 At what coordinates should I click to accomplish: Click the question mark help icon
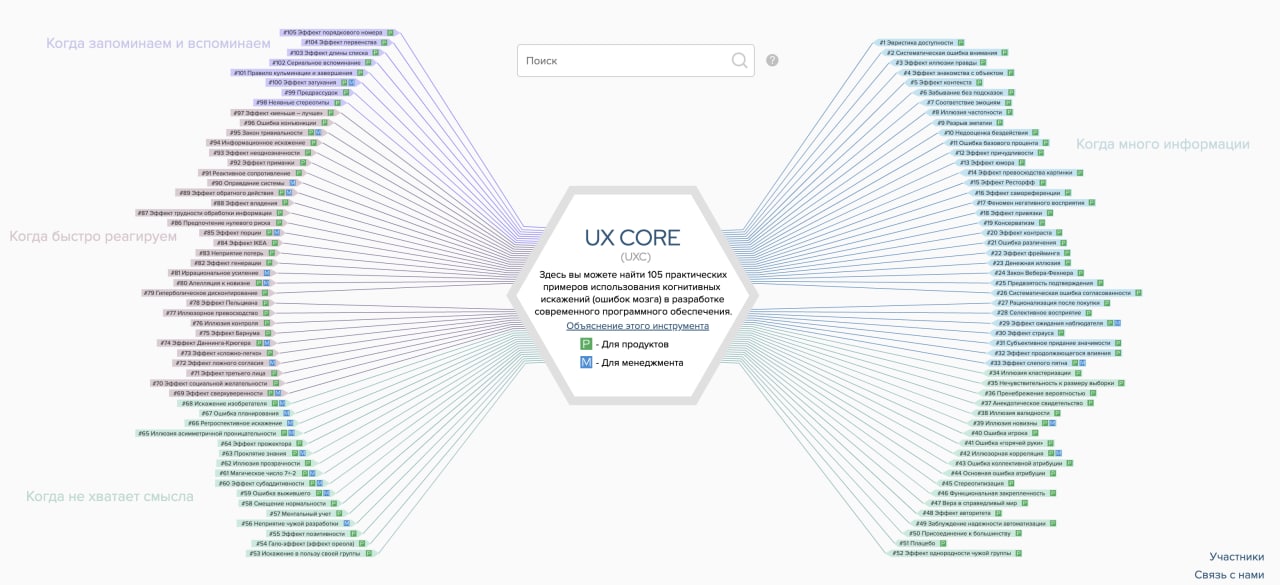772,61
